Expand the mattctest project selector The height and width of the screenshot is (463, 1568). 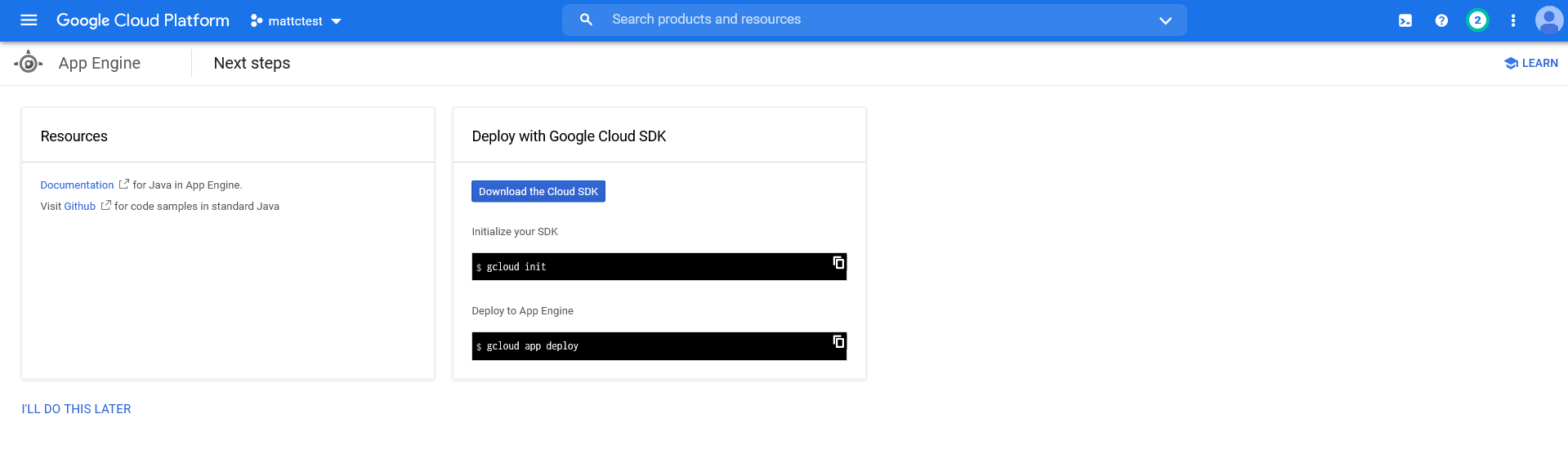pos(296,21)
